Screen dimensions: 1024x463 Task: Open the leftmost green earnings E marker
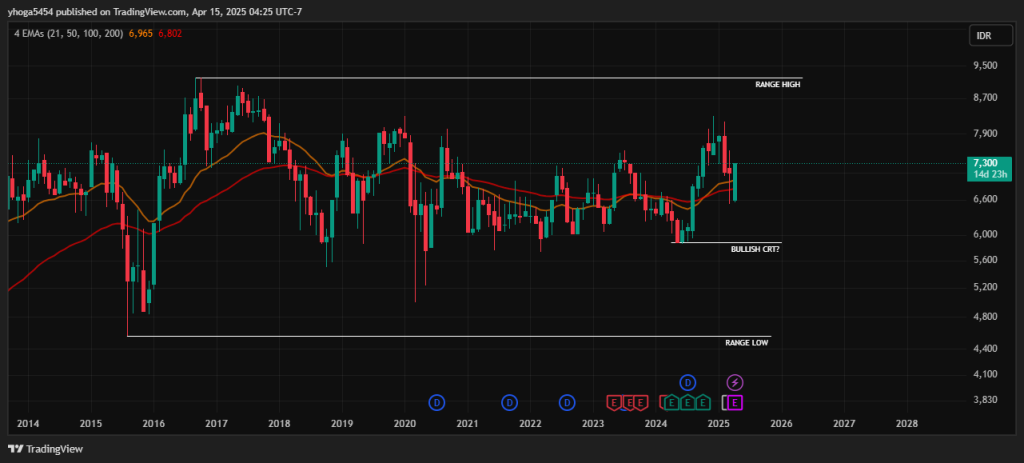[x=672, y=403]
